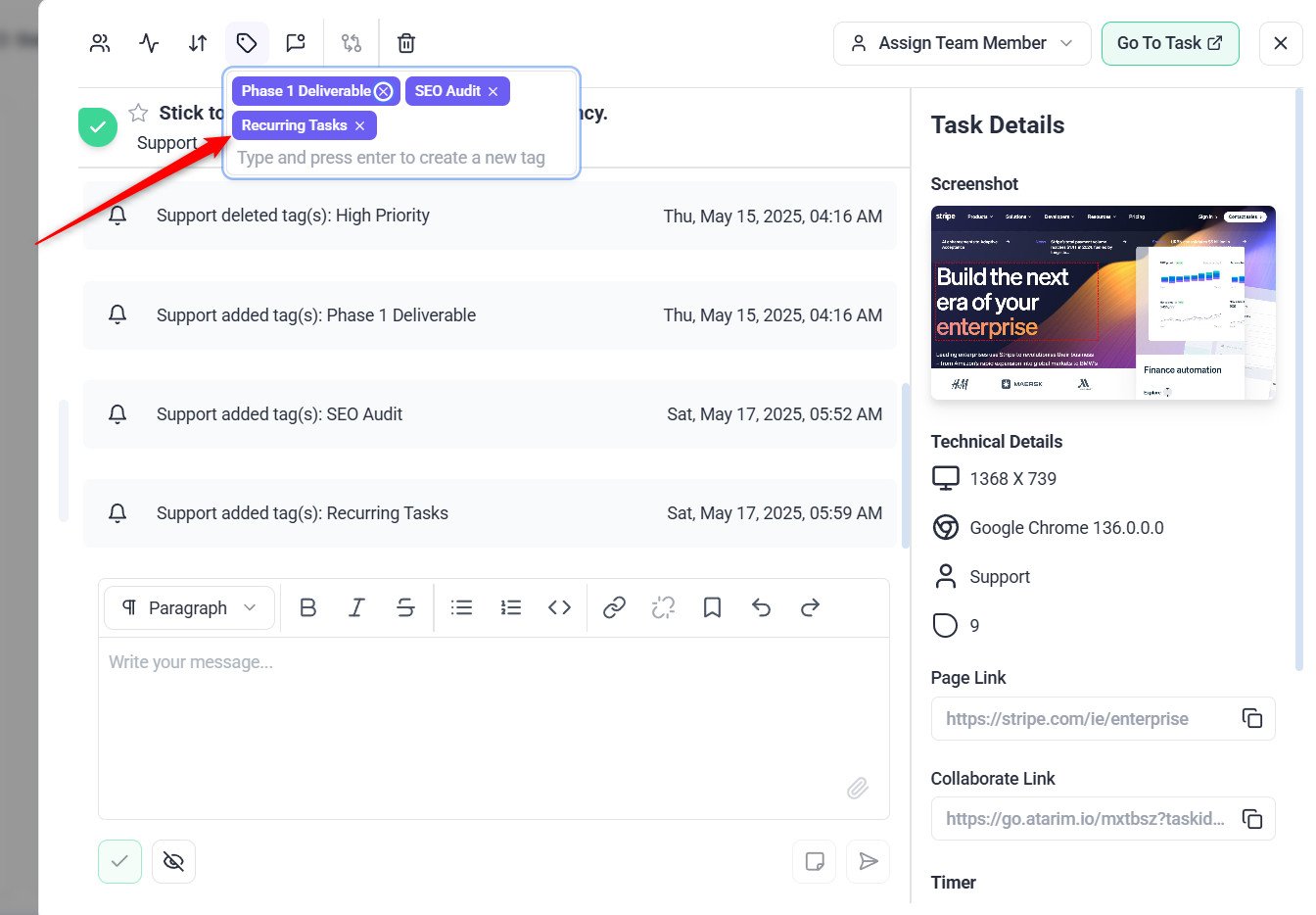Star the task title
The width and height of the screenshot is (1316, 915).
(139, 113)
